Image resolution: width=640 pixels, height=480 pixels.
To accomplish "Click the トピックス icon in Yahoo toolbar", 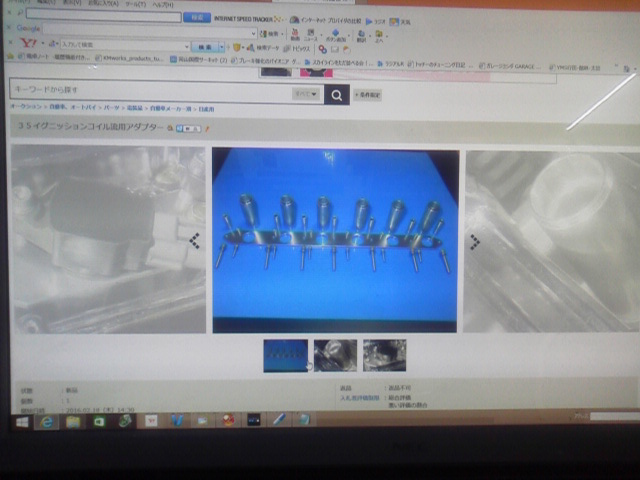I will tap(297, 49).
